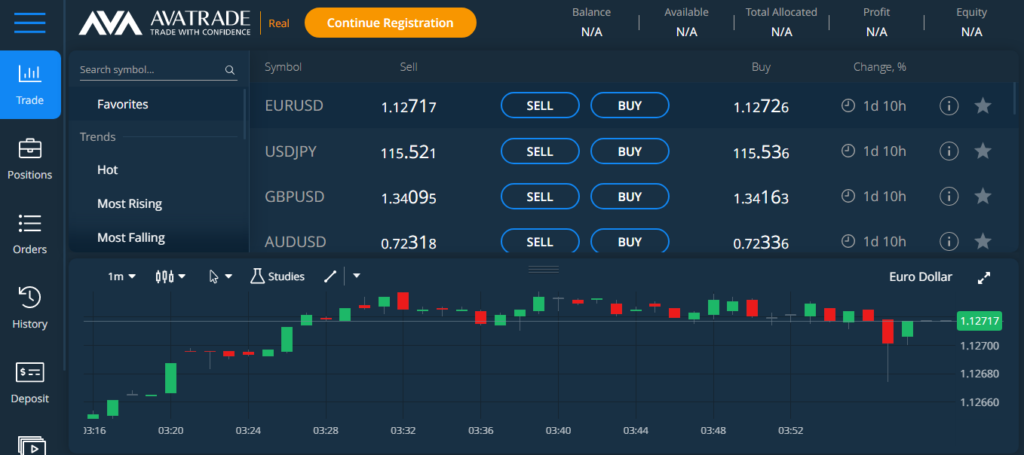The width and height of the screenshot is (1024, 455).
Task: Open the Deposit section
Action: coord(30,383)
